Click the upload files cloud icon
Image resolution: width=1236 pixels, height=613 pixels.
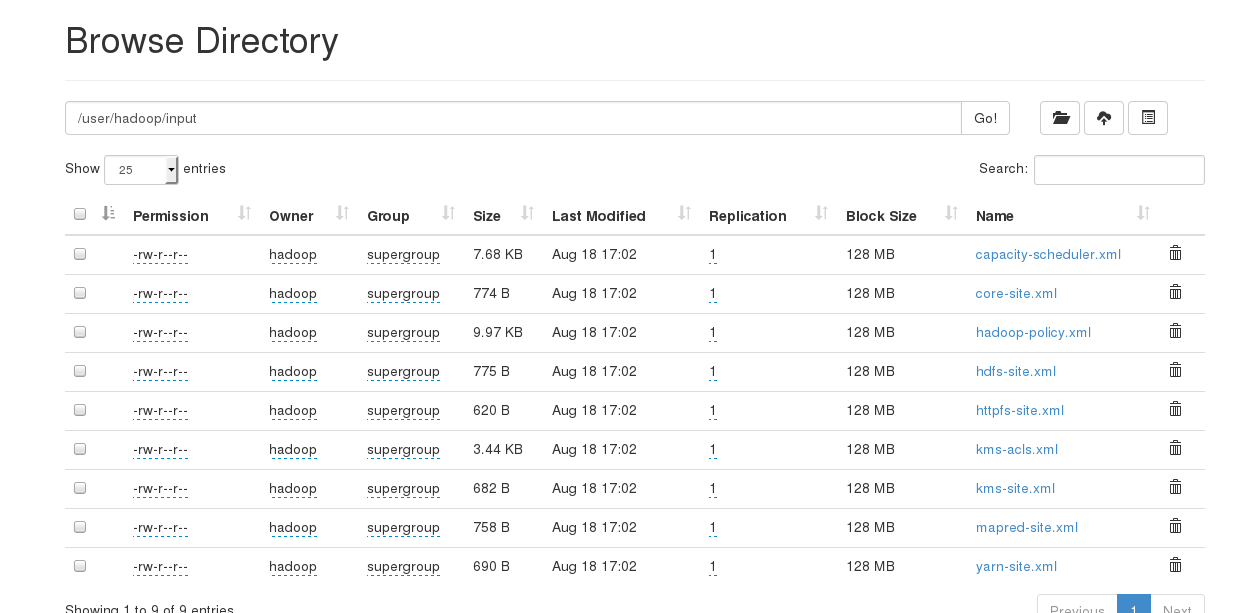1104,118
